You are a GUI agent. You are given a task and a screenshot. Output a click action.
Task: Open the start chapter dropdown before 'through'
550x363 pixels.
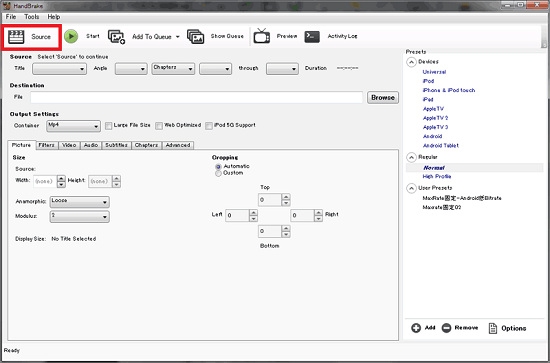tap(216, 69)
